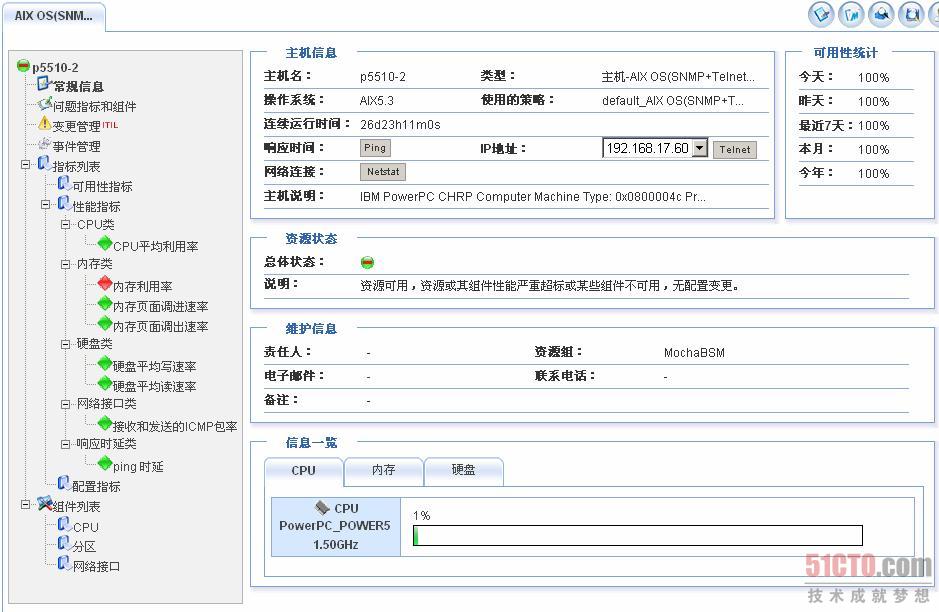939x612 pixels.
Task: Click the green diamond for ICMP包率
Action: [x=105, y=423]
